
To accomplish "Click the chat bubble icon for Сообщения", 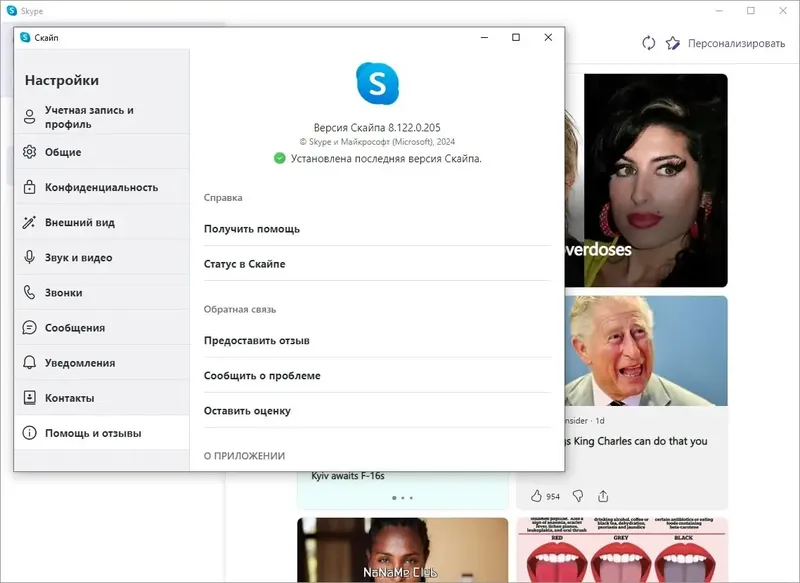I will 30,327.
